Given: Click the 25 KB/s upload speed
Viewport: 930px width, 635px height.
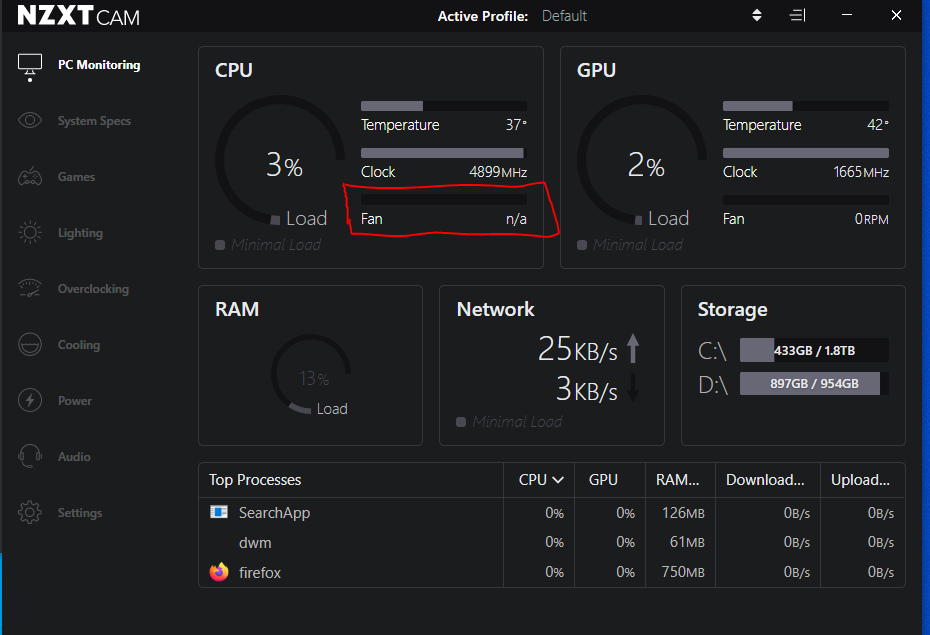Looking at the screenshot, I should 578,349.
